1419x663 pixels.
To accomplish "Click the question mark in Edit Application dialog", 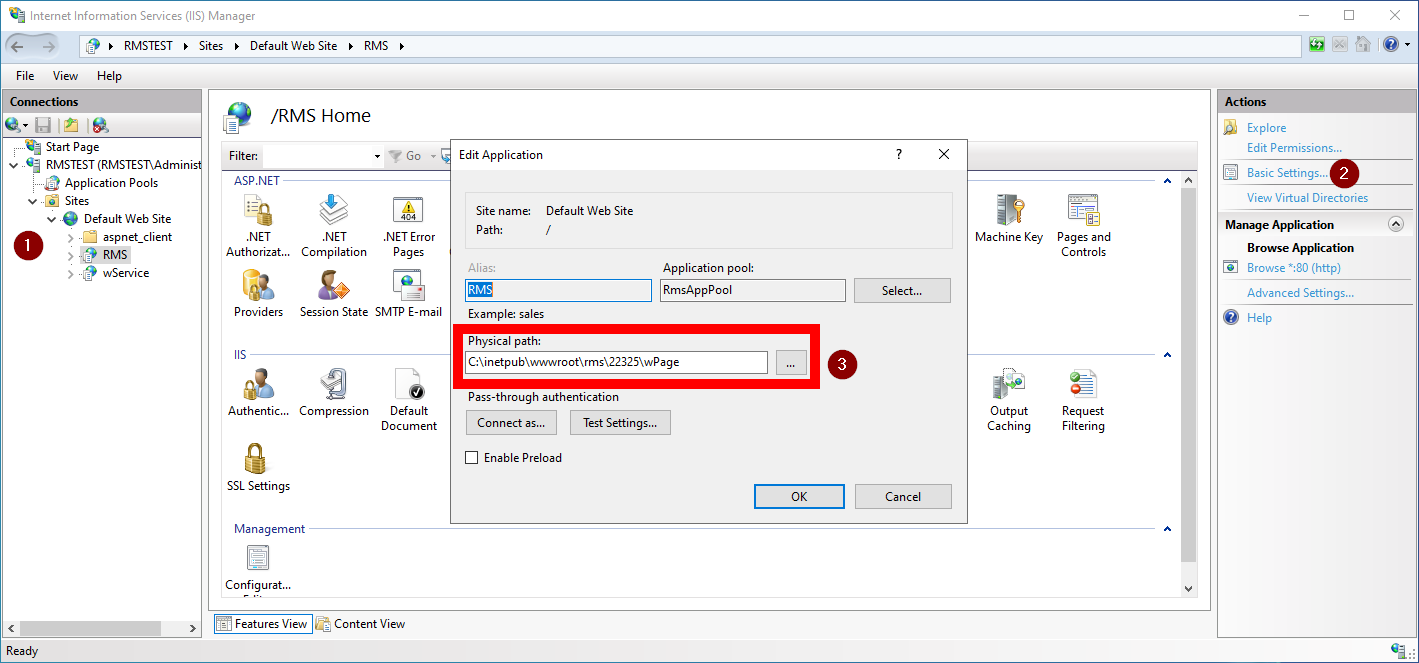I will [x=898, y=155].
